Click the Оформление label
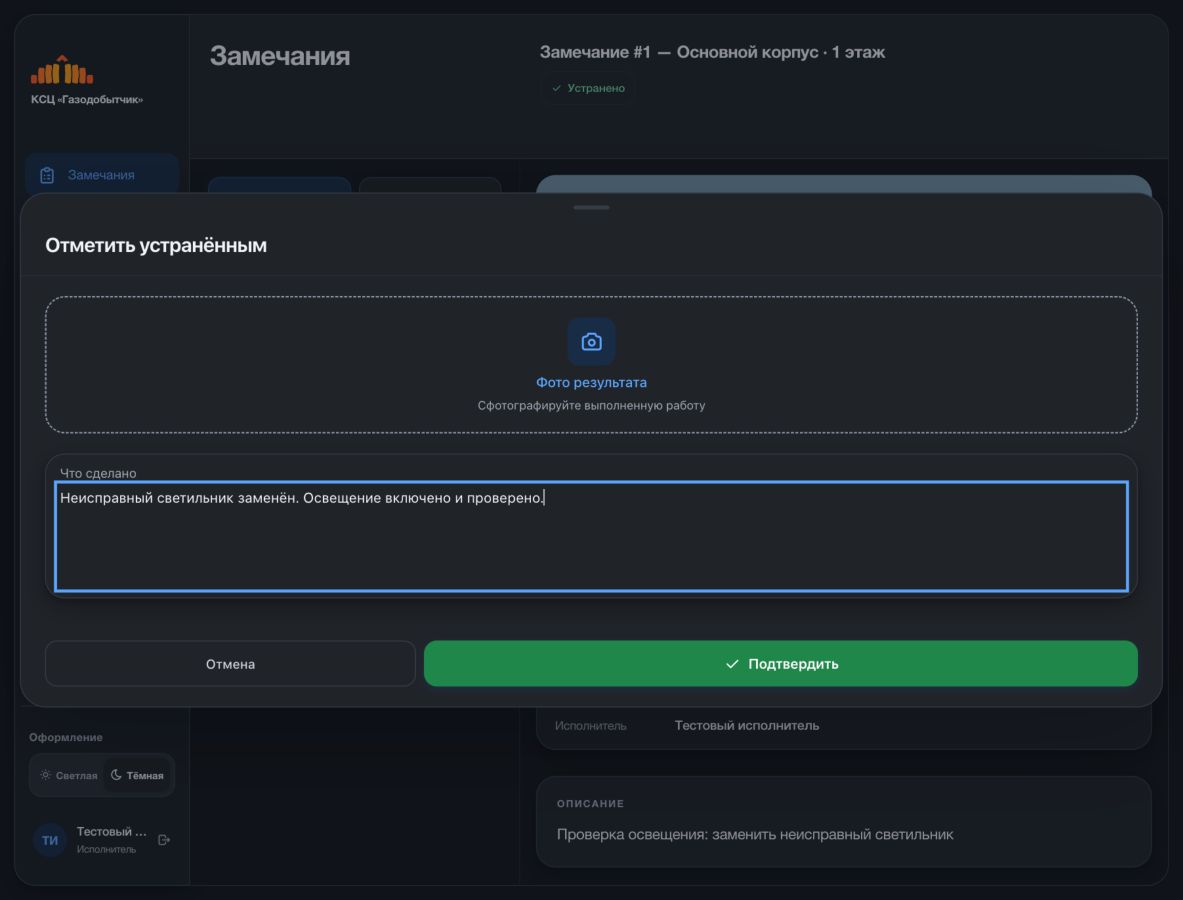Viewport: 1183px width, 900px height. pos(66,737)
